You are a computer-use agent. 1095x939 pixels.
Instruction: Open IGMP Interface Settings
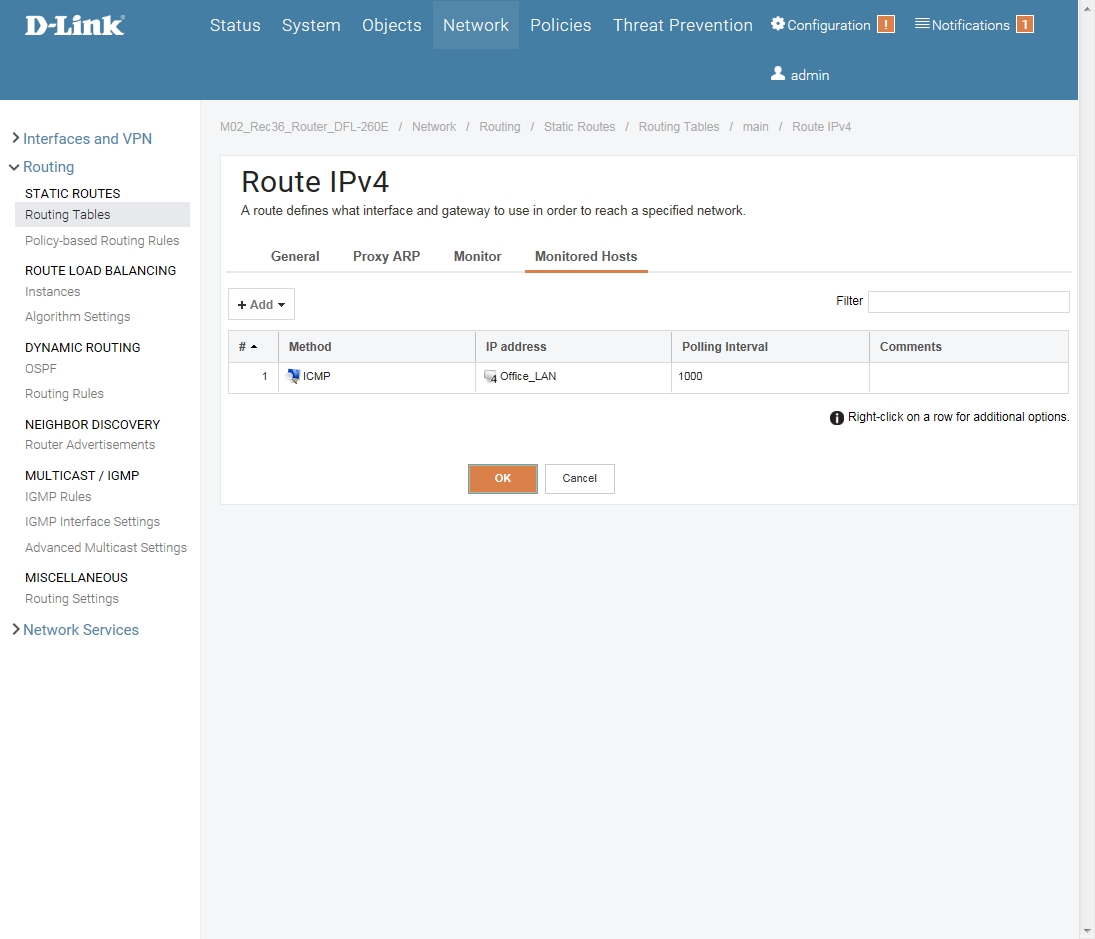92,522
